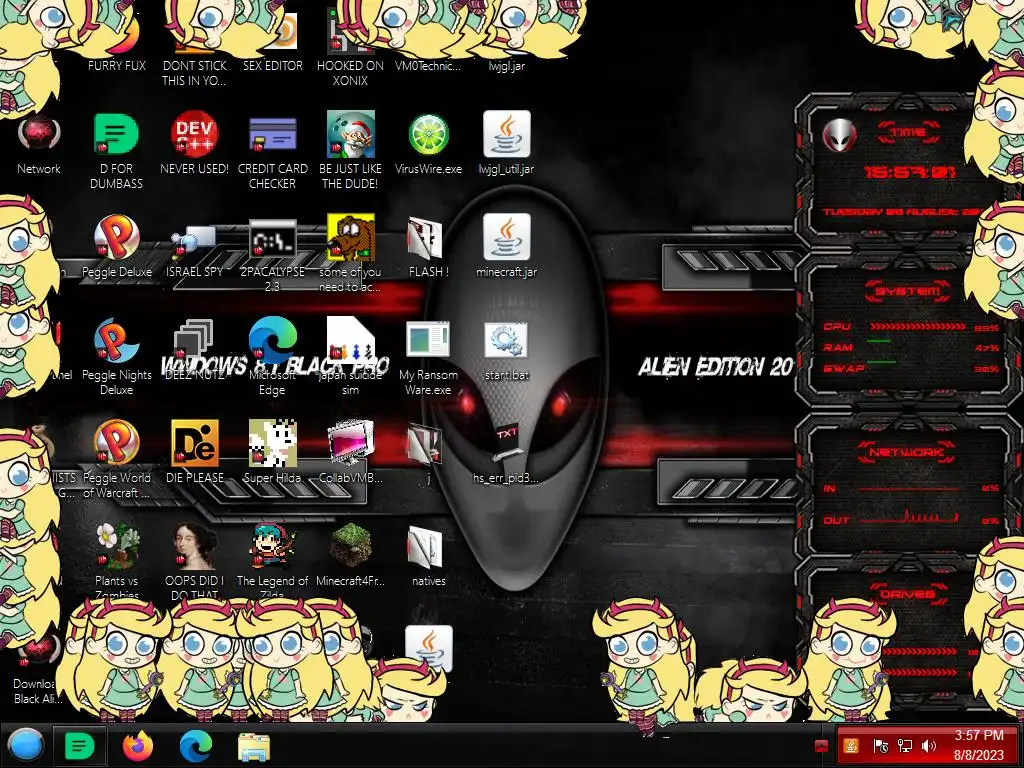
Task: Launch the NEVER USED! Dev-C++ icon
Action: (194, 134)
